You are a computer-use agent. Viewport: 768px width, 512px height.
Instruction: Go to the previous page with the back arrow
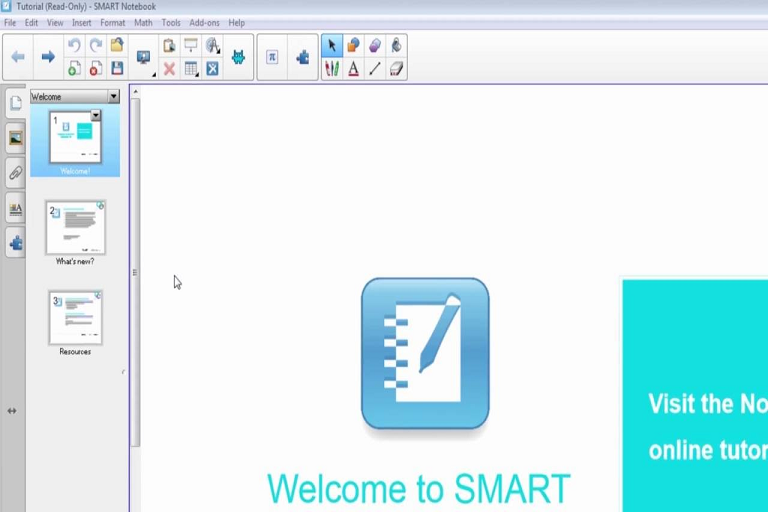click(18, 57)
